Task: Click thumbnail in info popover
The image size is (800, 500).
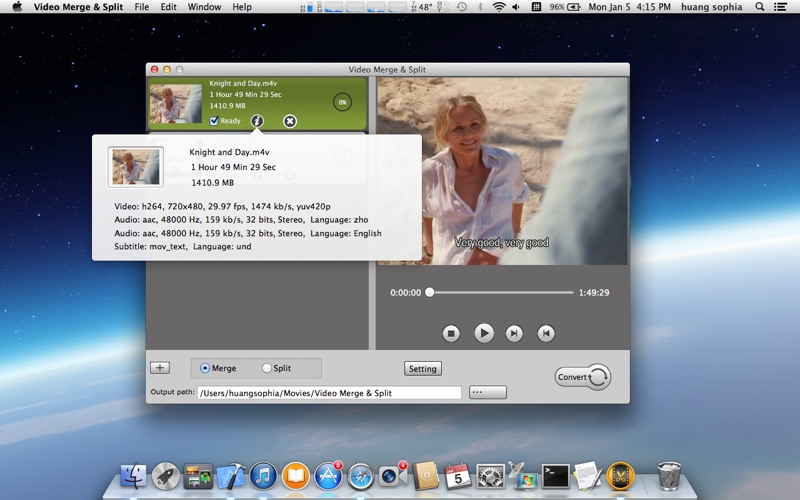Action: point(136,167)
